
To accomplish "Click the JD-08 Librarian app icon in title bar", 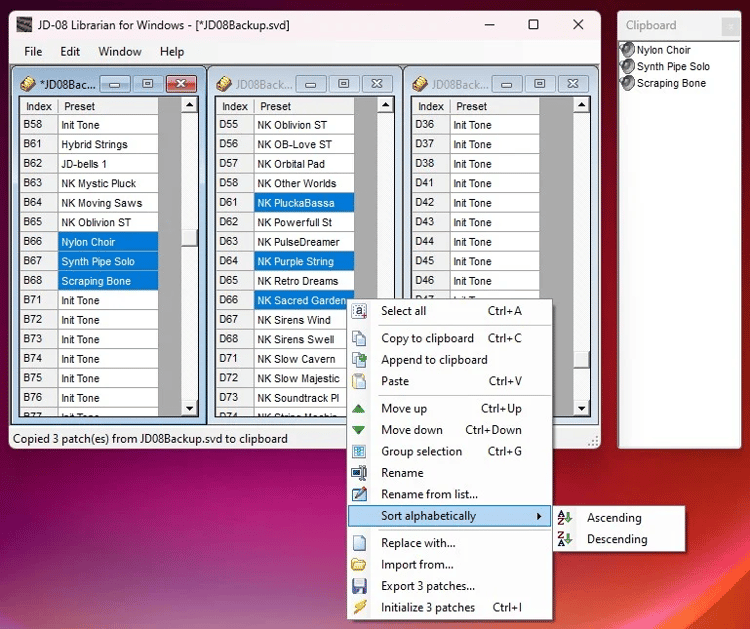I will click(24, 25).
